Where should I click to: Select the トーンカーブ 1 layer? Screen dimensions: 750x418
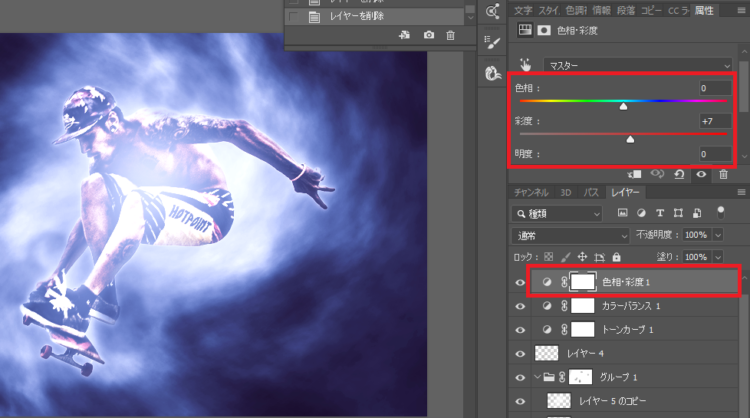pos(635,330)
